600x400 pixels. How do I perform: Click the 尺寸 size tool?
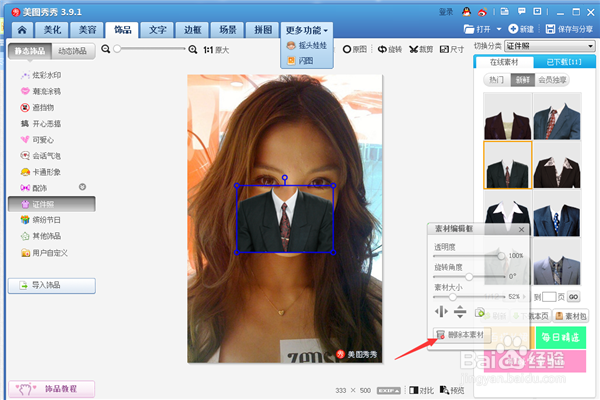452,49
